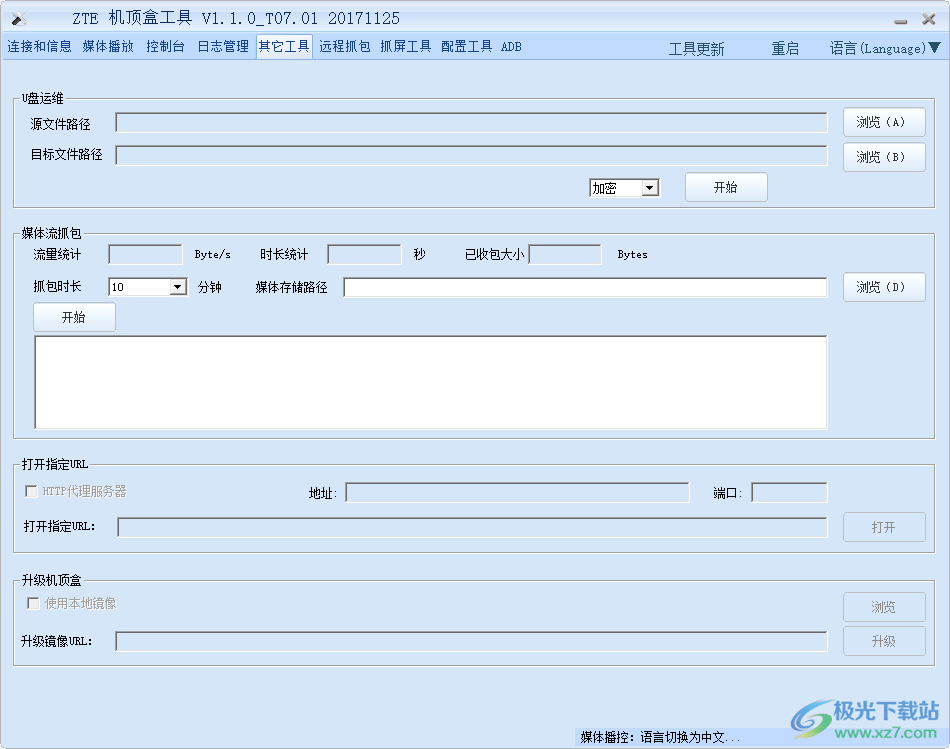
Task: Switch to the 远程抓包 tab
Action: tap(345, 47)
